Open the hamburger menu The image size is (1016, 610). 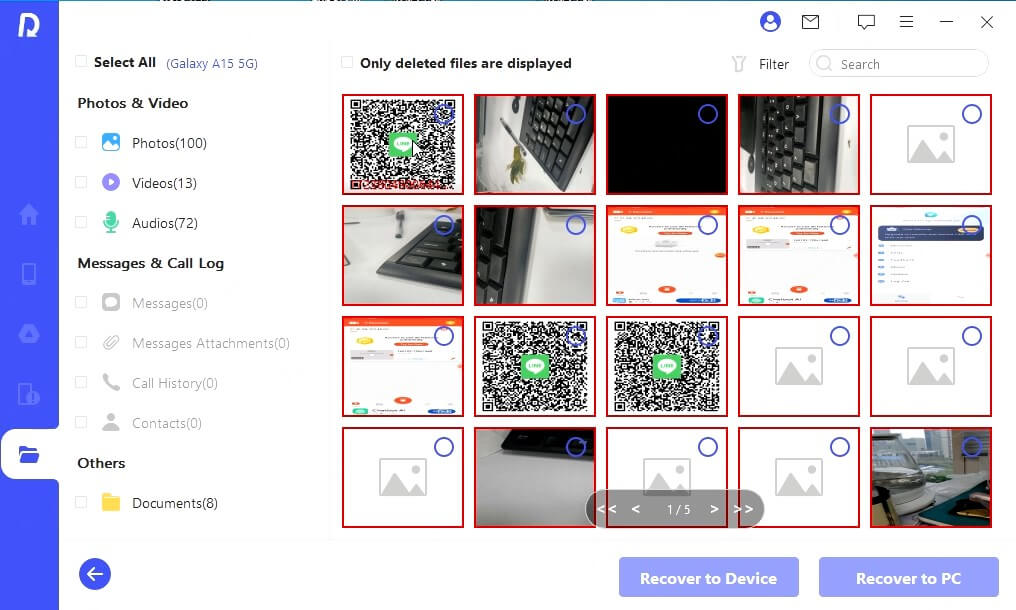[x=907, y=22]
